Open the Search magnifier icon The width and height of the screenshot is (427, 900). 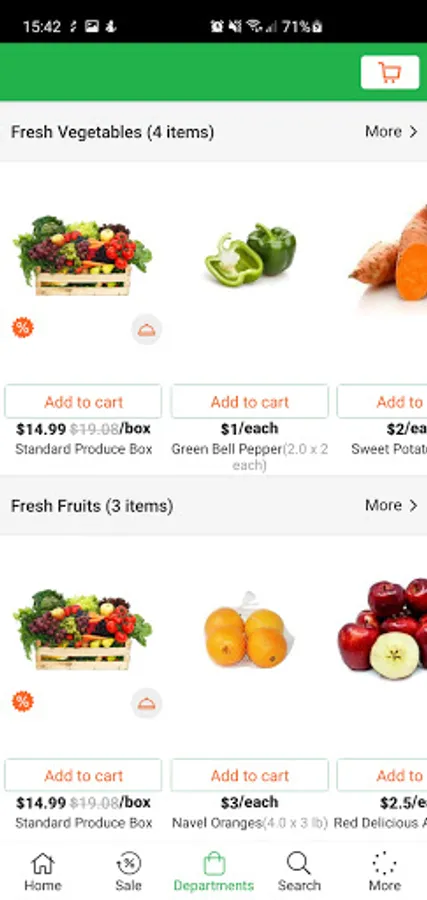coord(298,863)
